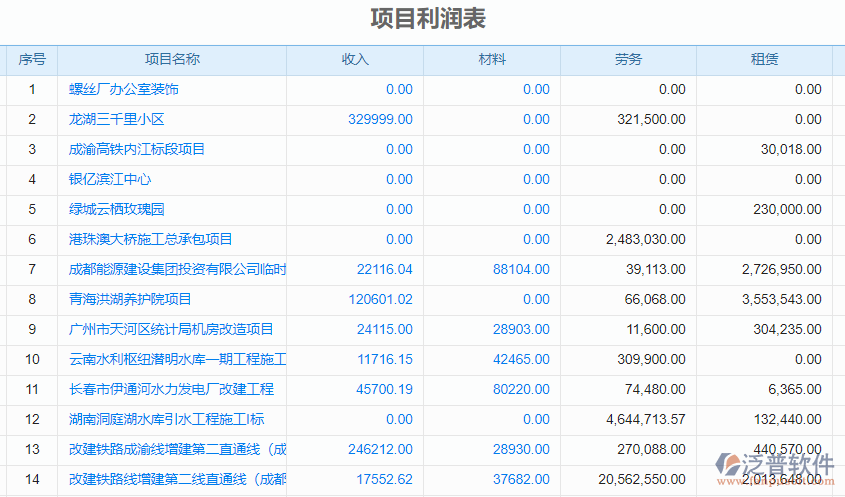Open project 青海洪湖养护院项目
The image size is (845, 497).
tap(130, 300)
